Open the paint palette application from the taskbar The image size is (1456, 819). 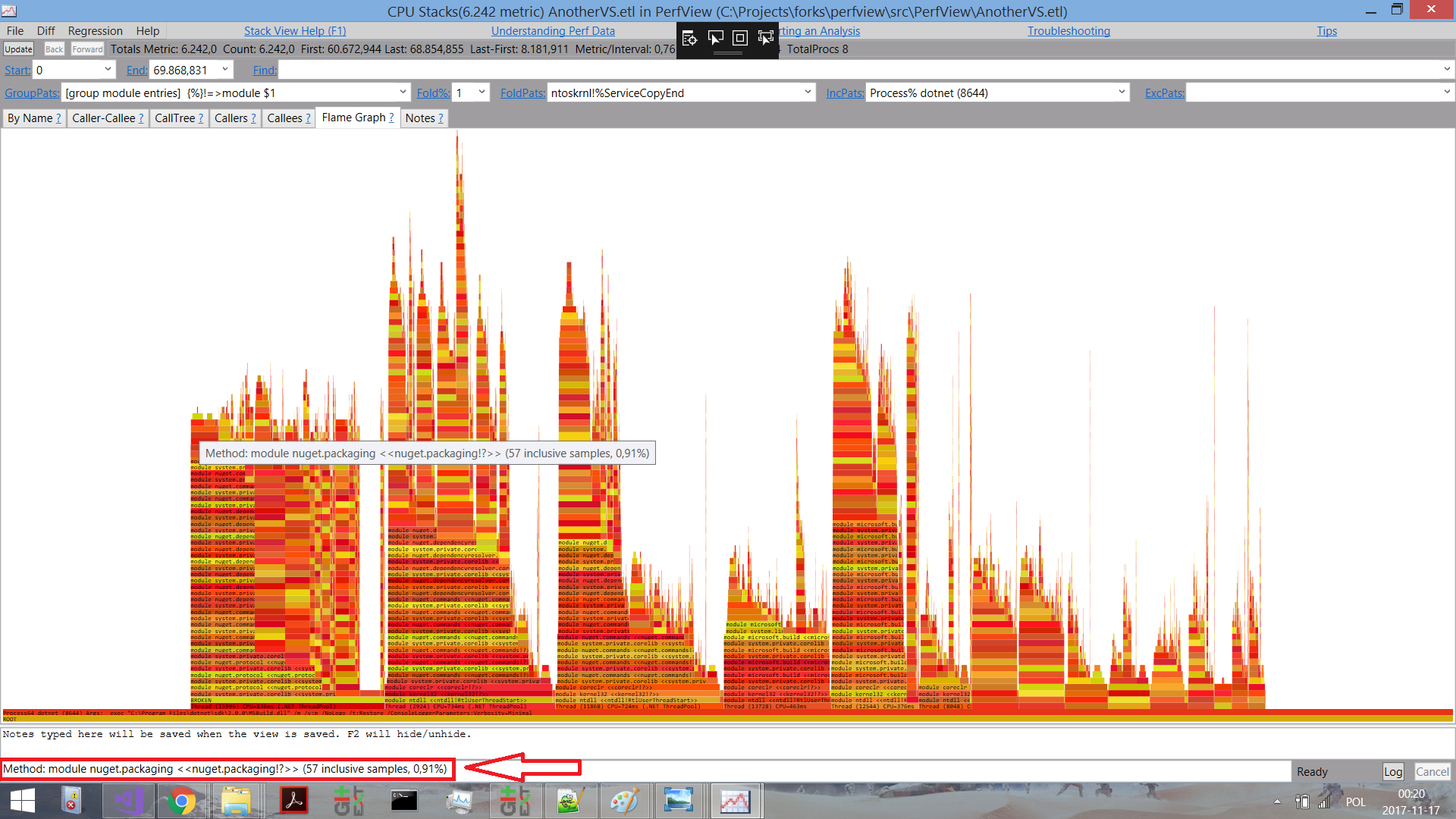click(626, 800)
